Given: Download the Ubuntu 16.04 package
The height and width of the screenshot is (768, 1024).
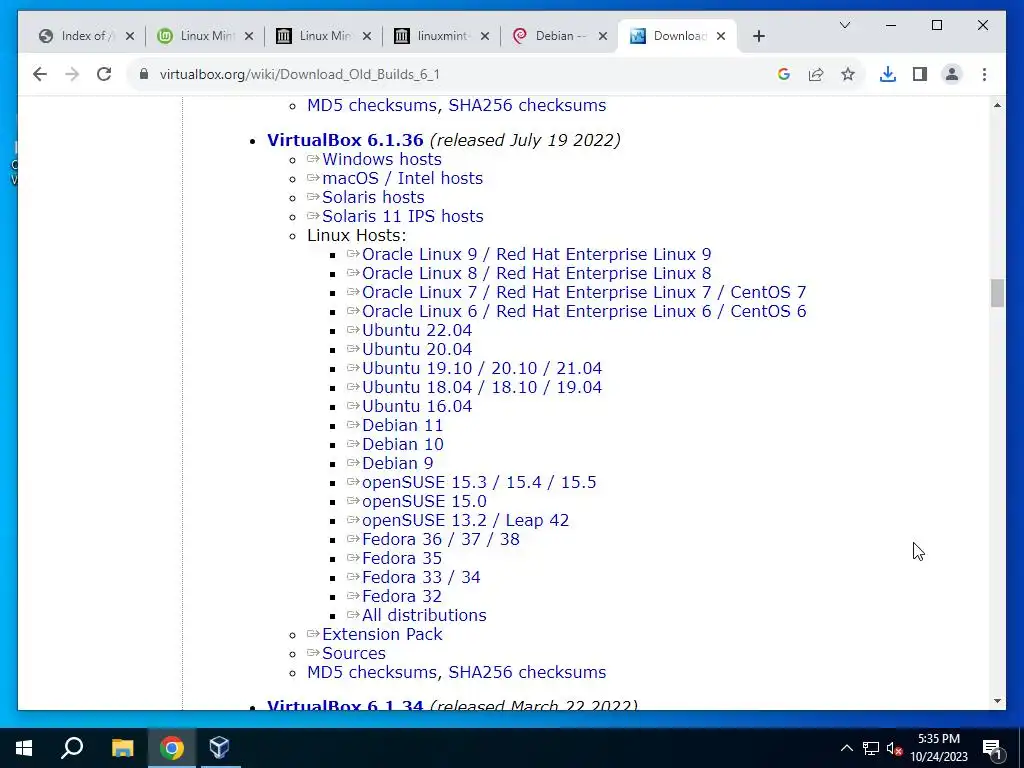Looking at the screenshot, I should click(x=417, y=406).
